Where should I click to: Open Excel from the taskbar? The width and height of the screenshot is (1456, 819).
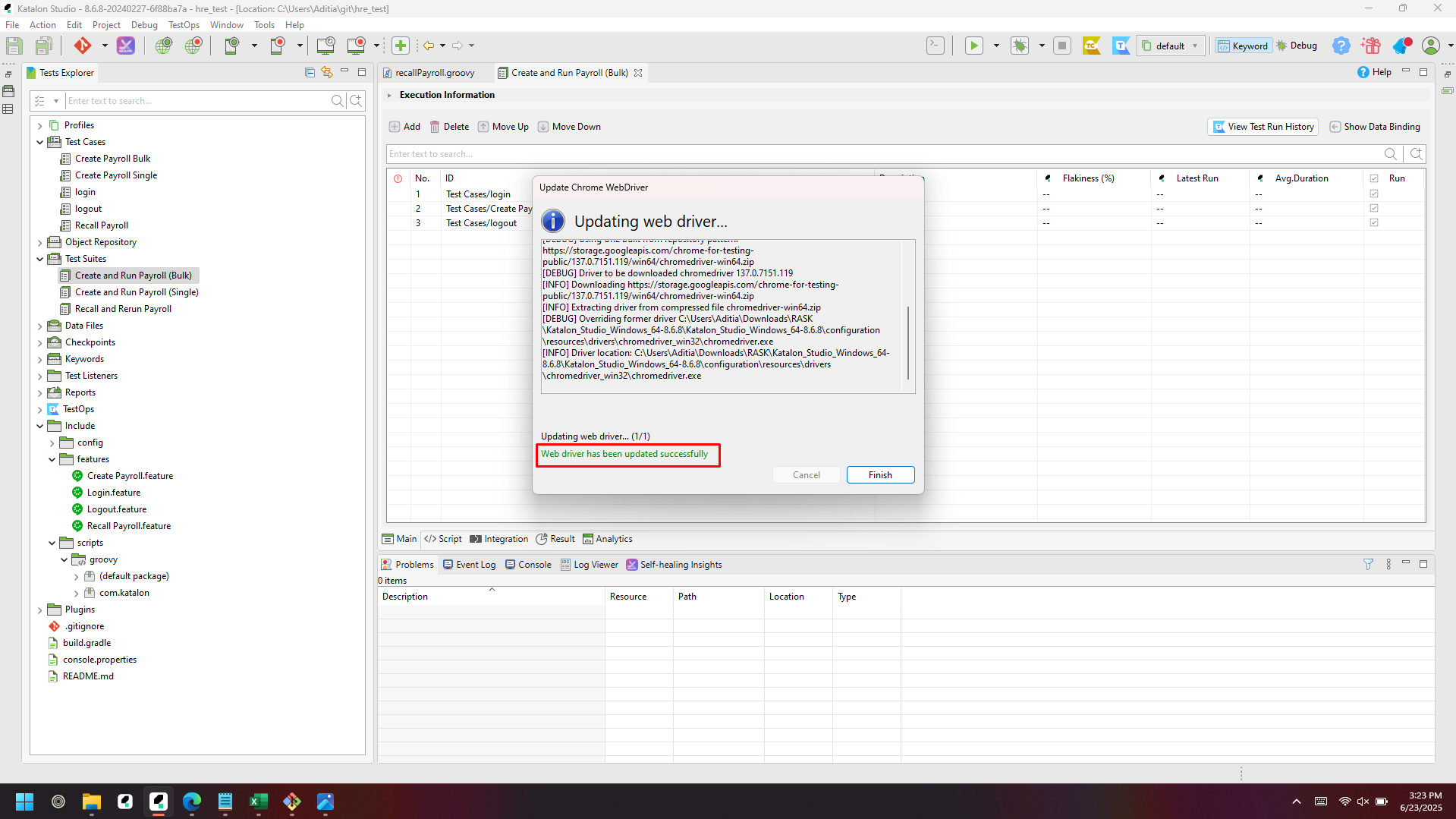coord(259,802)
